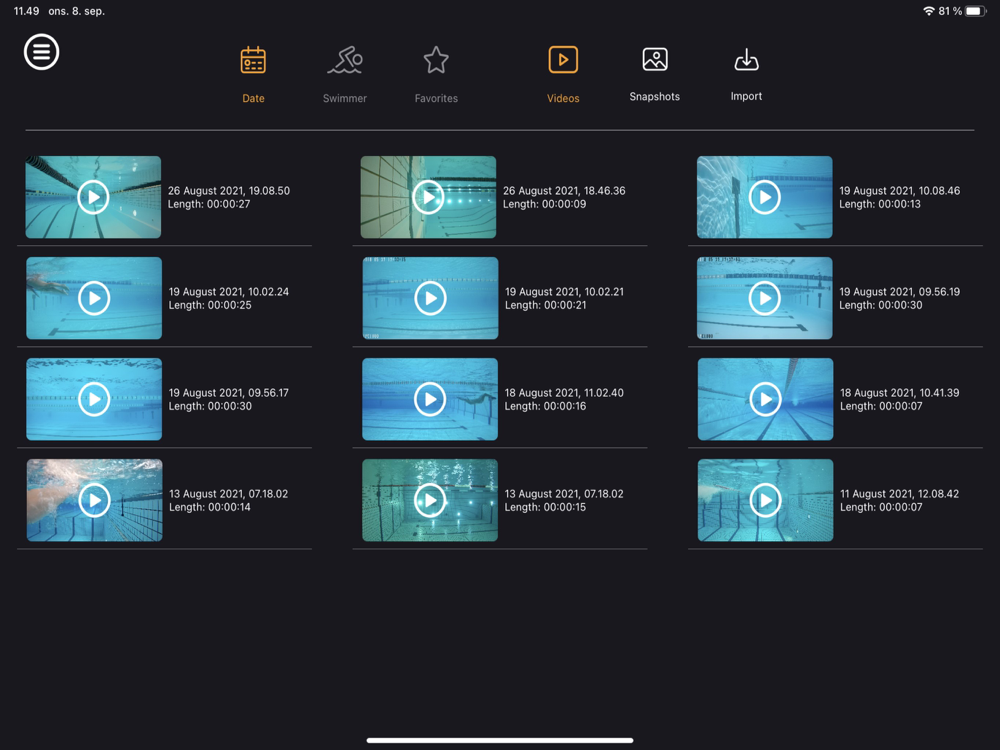This screenshot has width=1000, height=750.
Task: Play video from 19 August 2021, 10.02.21
Action: pyautogui.click(x=430, y=298)
